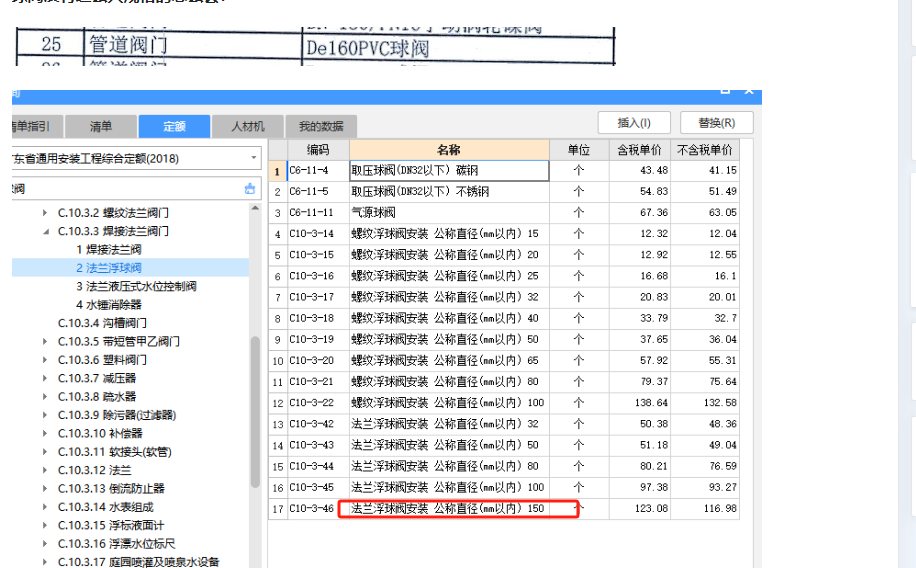Select code cell C10-3-19

click(318, 340)
